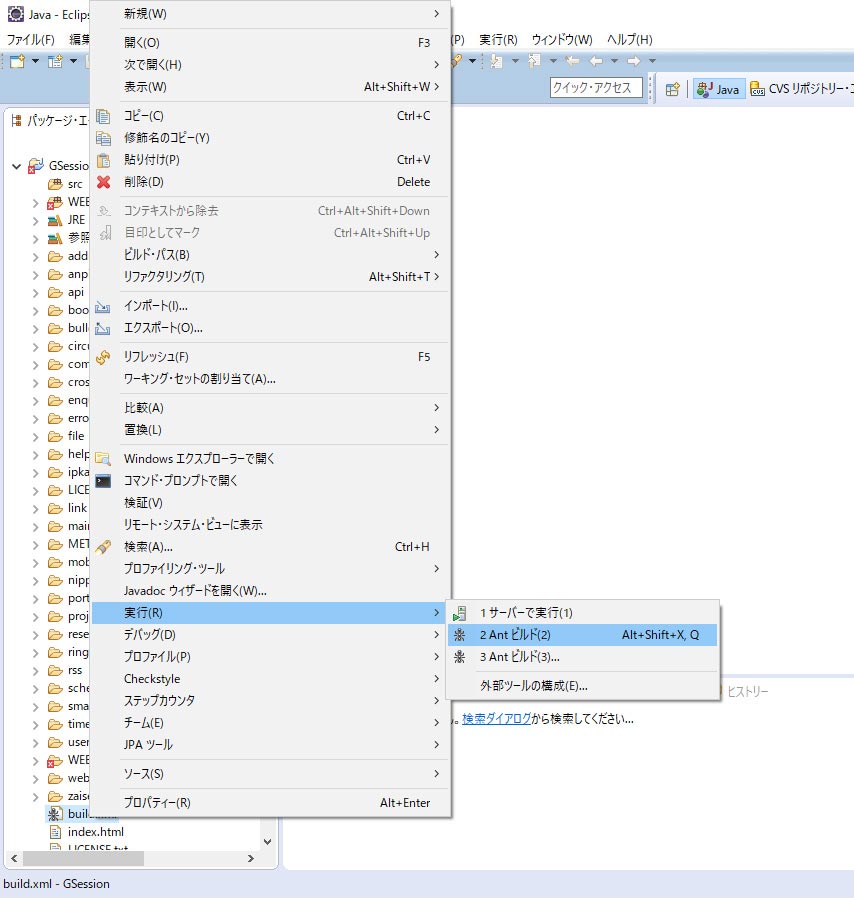Click the GSession project icon
The height and width of the screenshot is (898, 854).
[x=36, y=166]
